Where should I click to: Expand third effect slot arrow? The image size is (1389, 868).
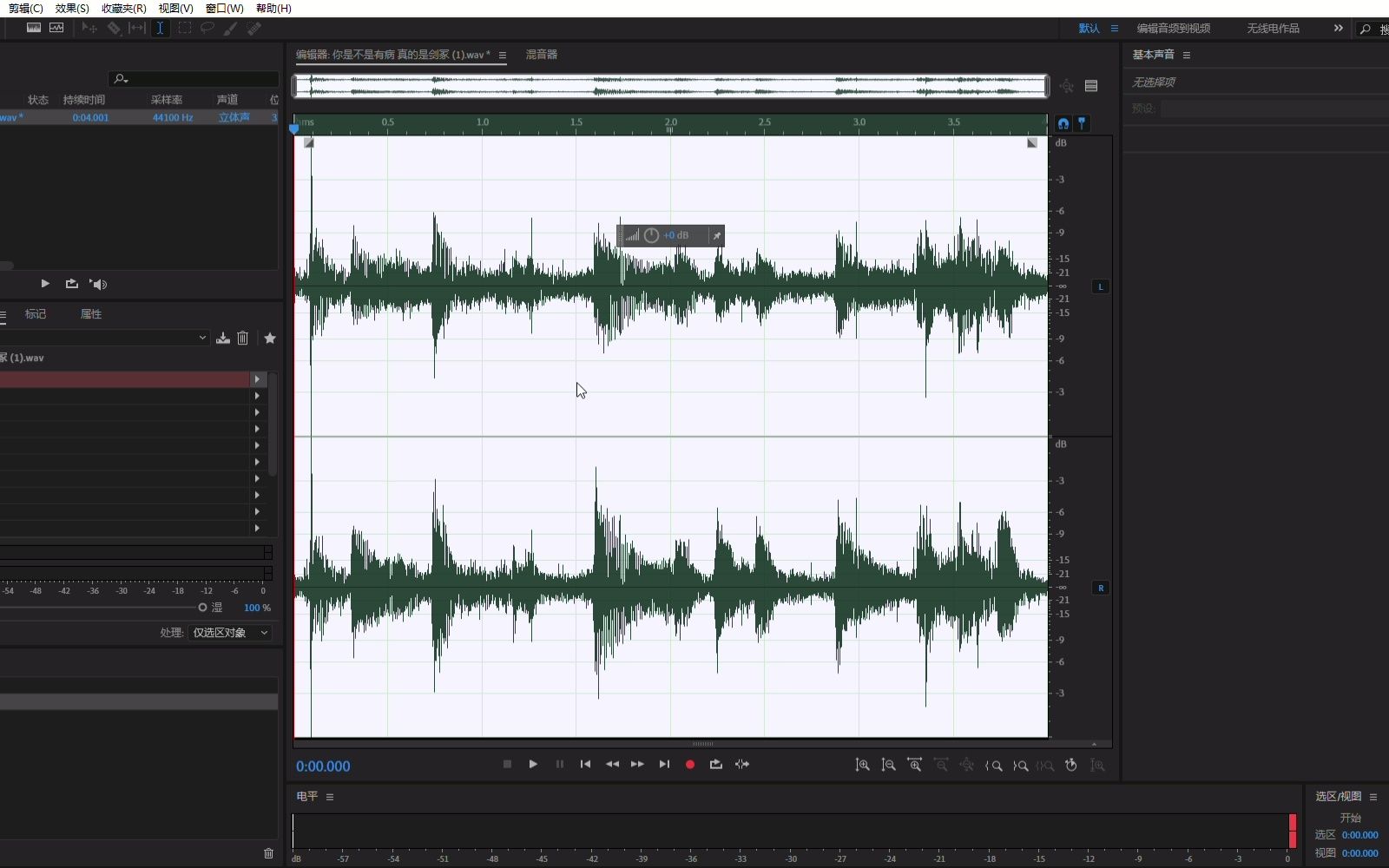click(257, 412)
